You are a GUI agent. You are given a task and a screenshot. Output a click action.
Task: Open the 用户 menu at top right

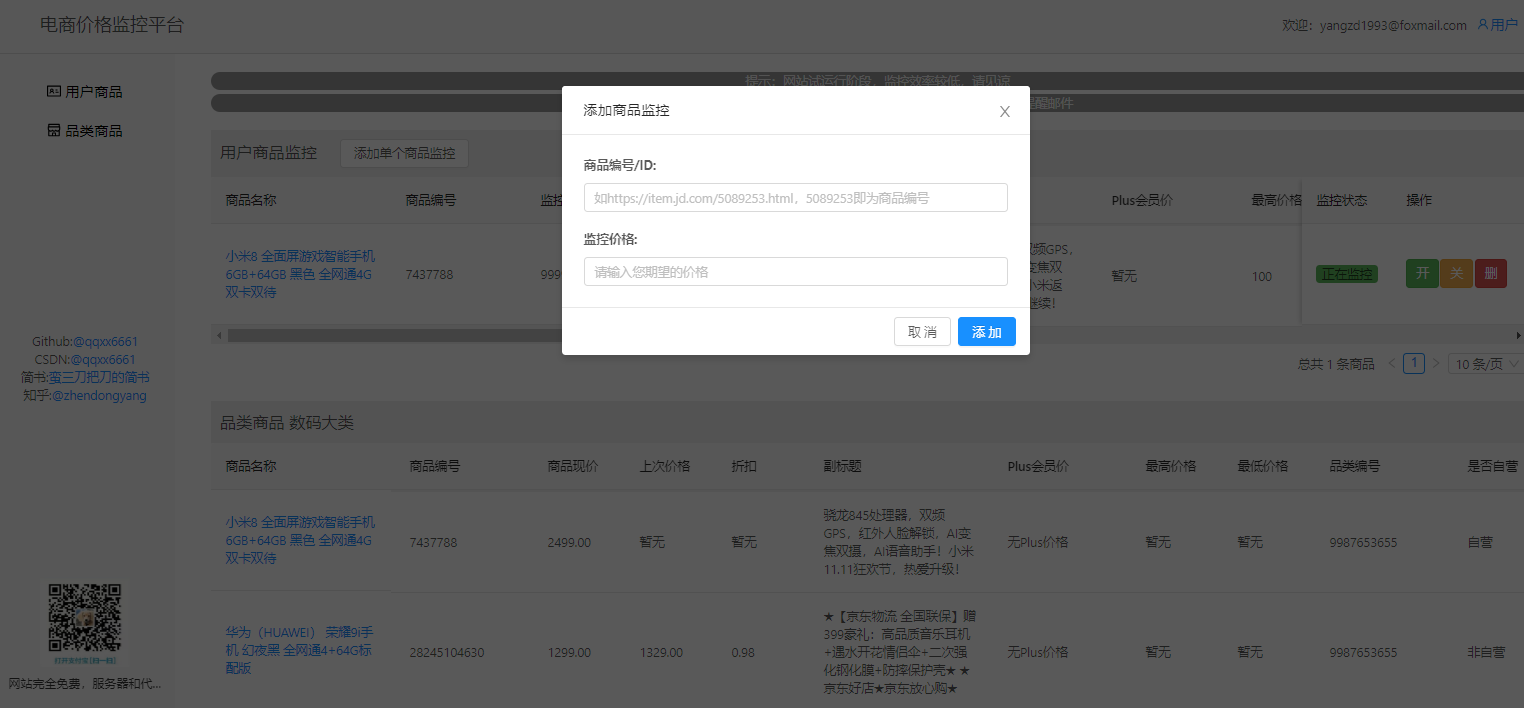(1497, 25)
